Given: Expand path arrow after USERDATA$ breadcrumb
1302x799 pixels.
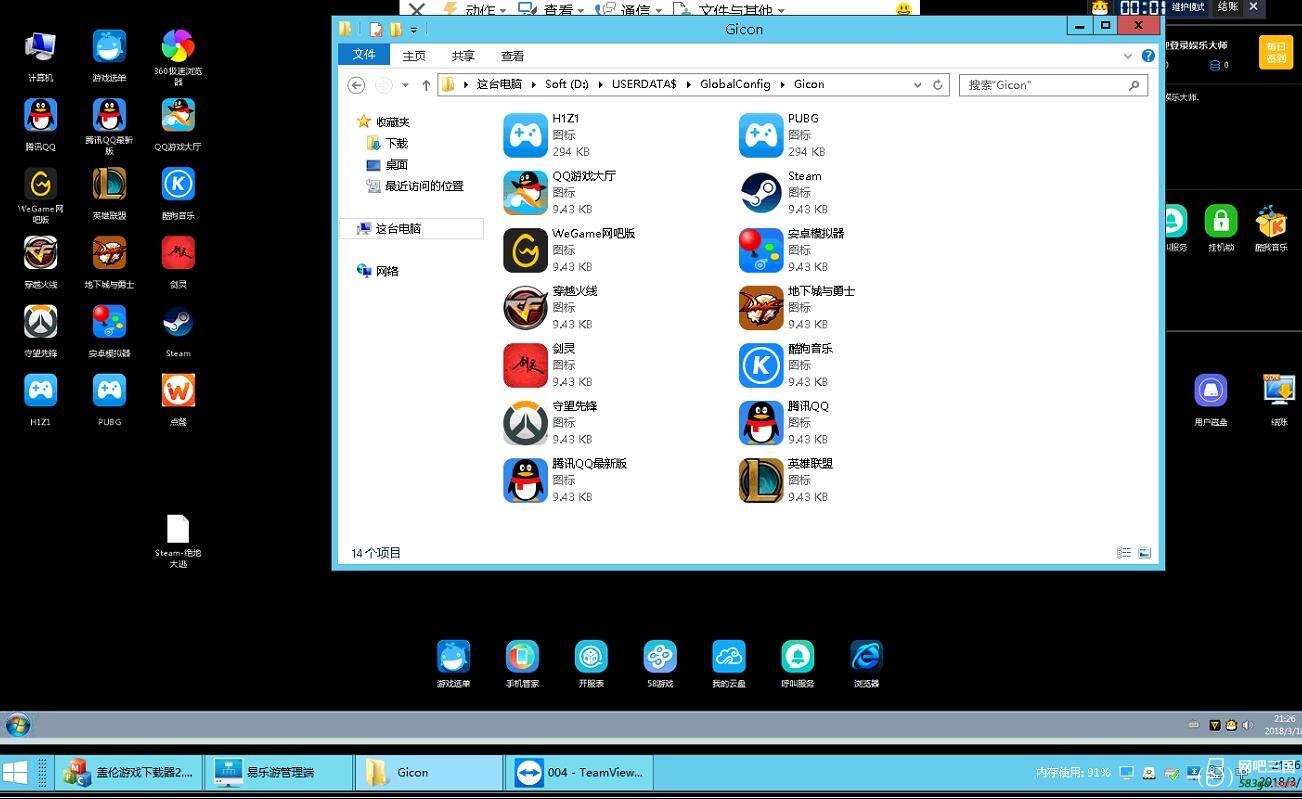Looking at the screenshot, I should click(689, 85).
